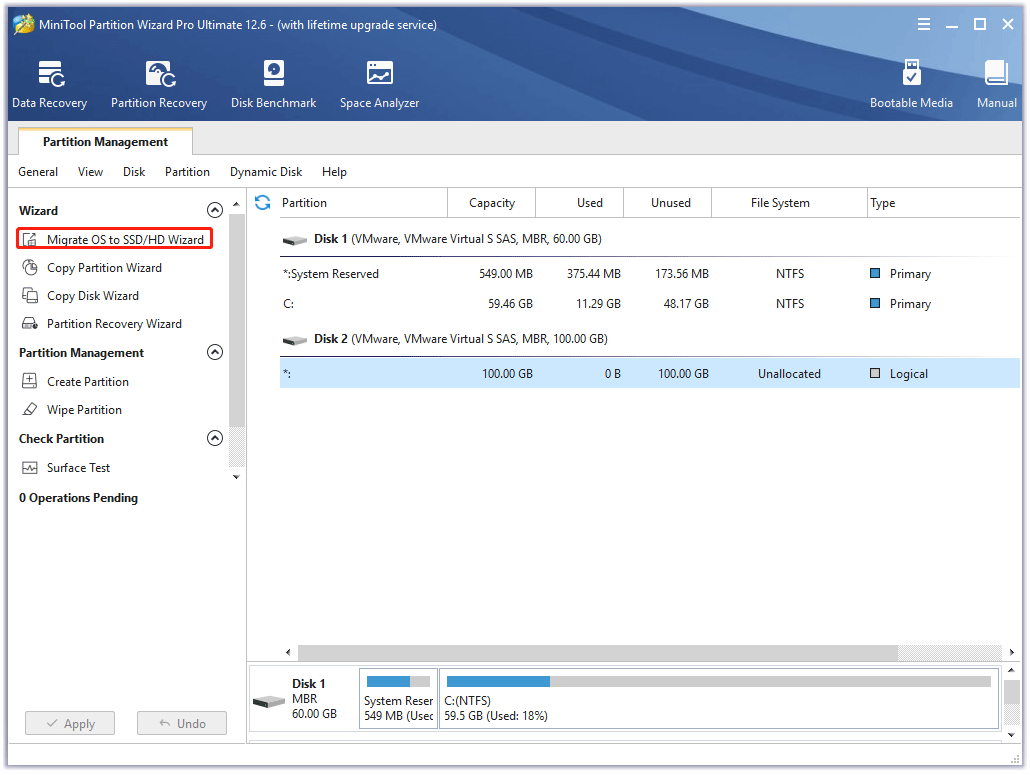This screenshot has height=775, width=1030.
Task: Sort by the Capacity column header
Action: pyautogui.click(x=491, y=203)
